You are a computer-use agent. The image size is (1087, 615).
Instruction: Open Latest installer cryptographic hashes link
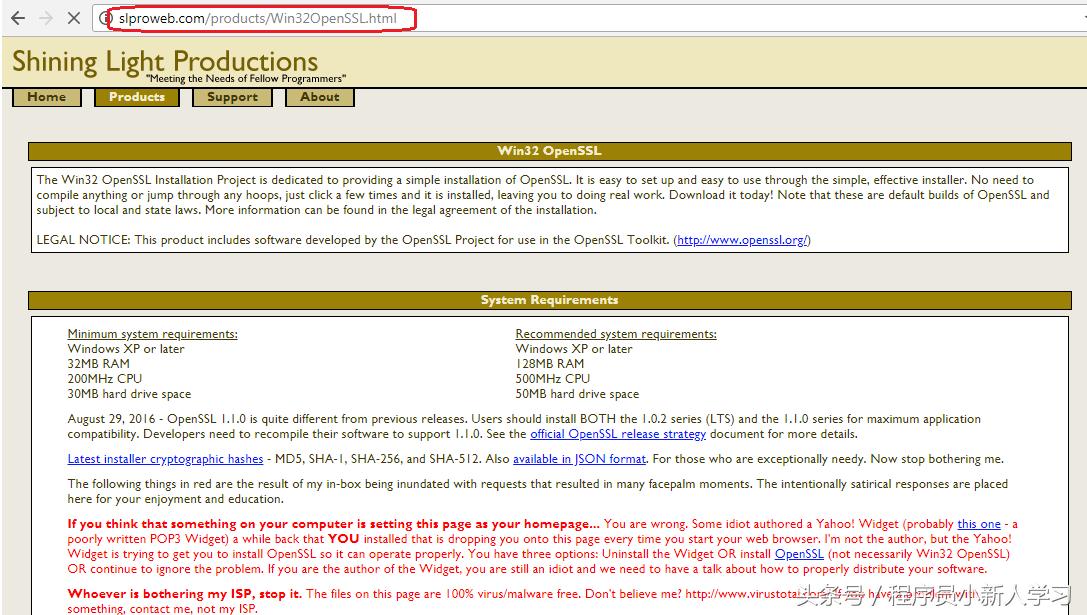tap(165, 459)
